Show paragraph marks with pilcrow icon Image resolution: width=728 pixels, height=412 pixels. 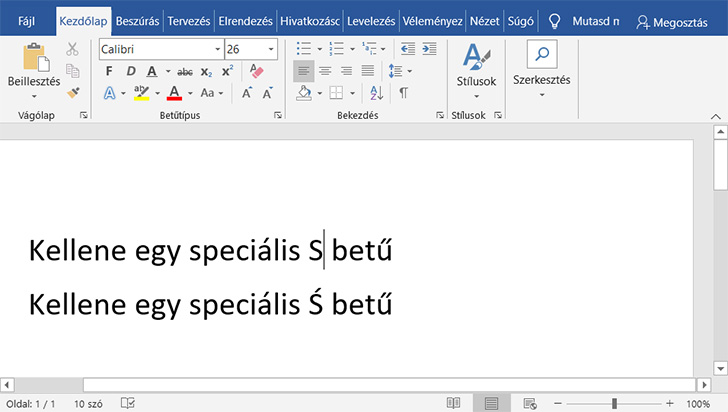[x=403, y=93]
